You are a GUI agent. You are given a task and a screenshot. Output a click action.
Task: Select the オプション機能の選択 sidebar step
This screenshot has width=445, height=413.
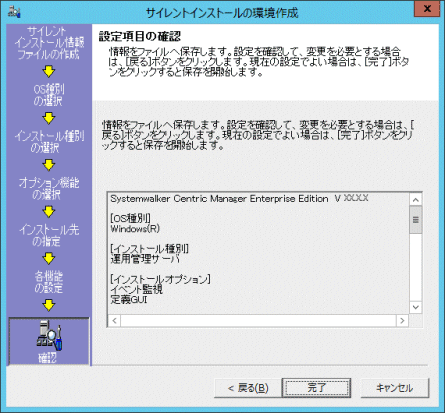point(49,188)
